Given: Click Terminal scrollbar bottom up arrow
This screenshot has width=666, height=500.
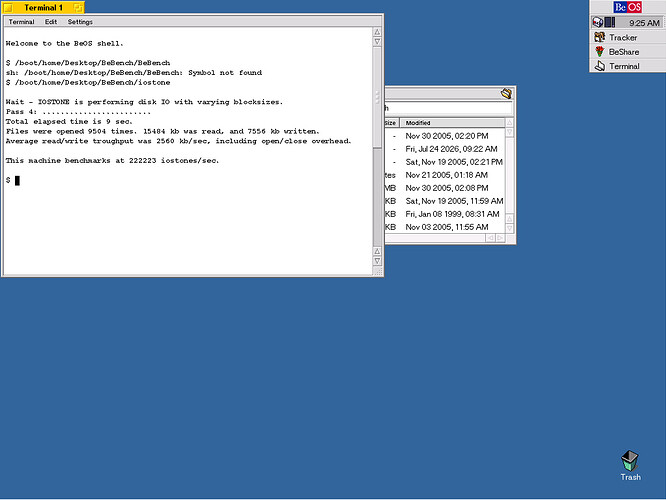Looking at the screenshot, I should (x=377, y=251).
